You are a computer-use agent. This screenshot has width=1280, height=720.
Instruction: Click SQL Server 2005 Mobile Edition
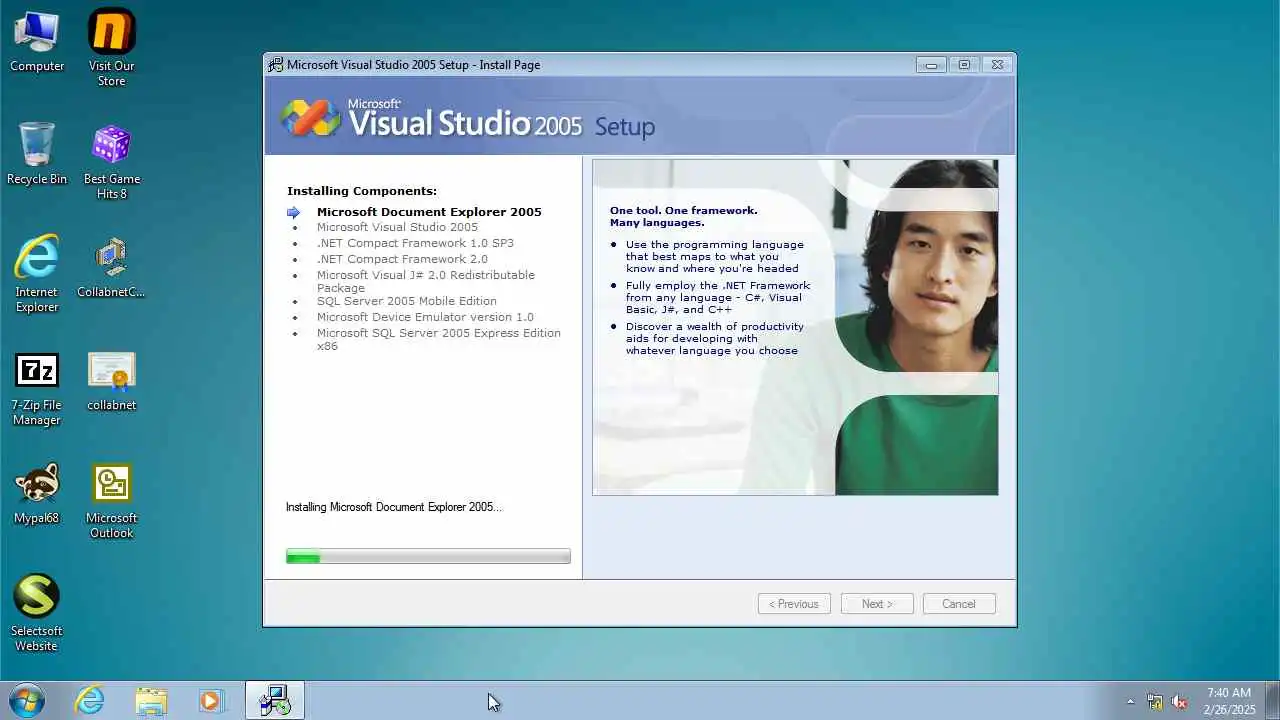tap(406, 301)
